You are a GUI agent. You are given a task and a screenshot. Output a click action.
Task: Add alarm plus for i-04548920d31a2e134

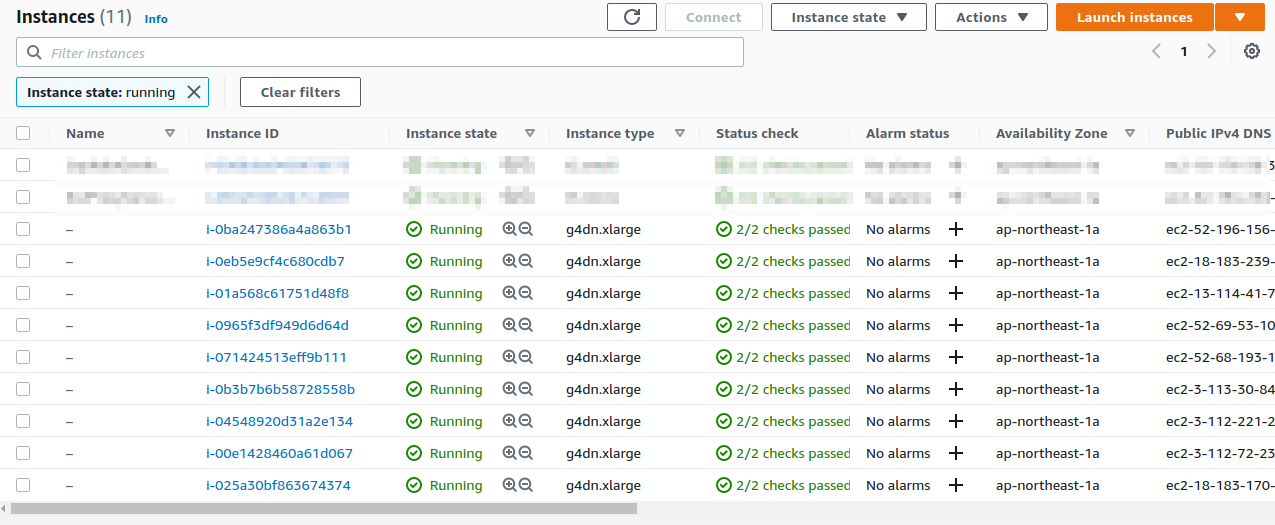point(956,421)
